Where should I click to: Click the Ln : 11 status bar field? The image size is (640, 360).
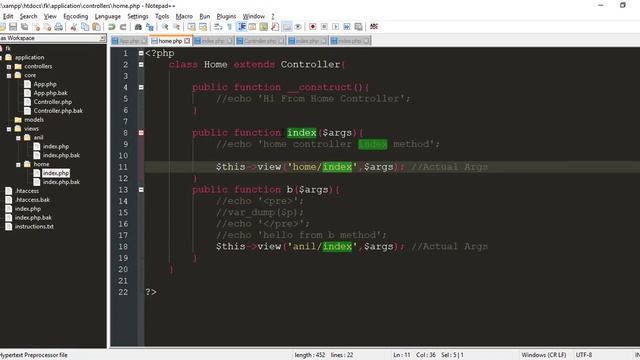pos(402,355)
